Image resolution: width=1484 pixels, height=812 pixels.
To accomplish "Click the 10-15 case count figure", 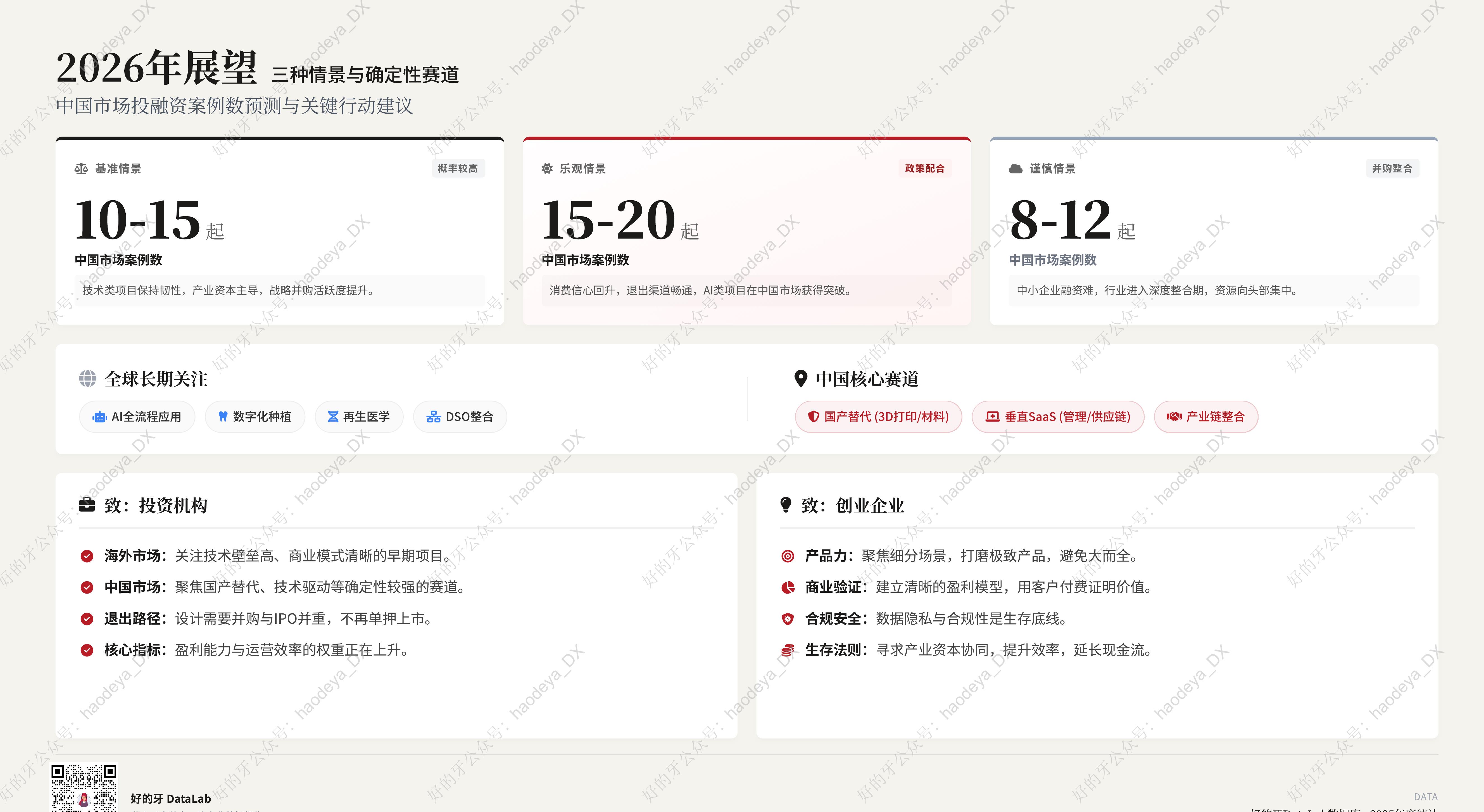I will 137,220.
